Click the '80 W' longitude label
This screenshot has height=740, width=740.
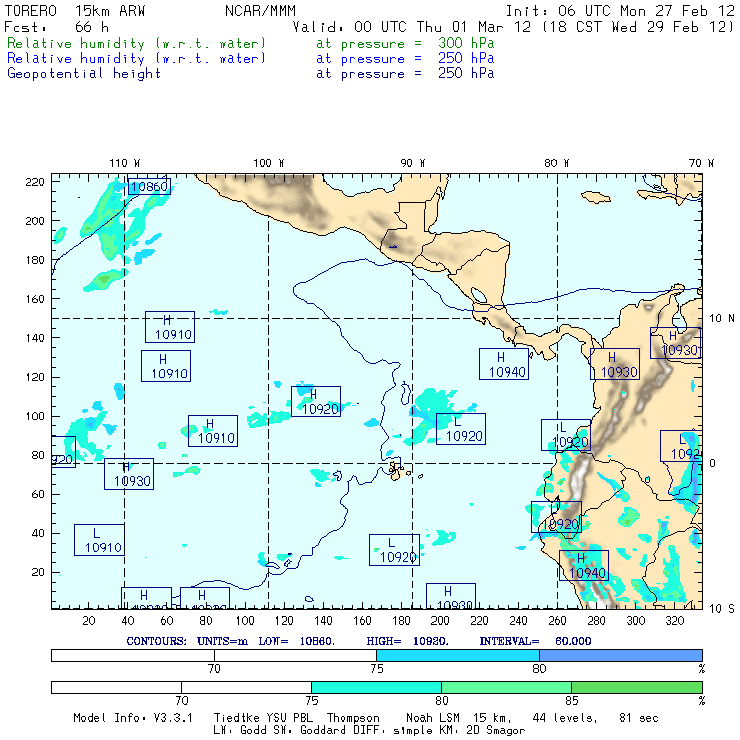[x=556, y=163]
